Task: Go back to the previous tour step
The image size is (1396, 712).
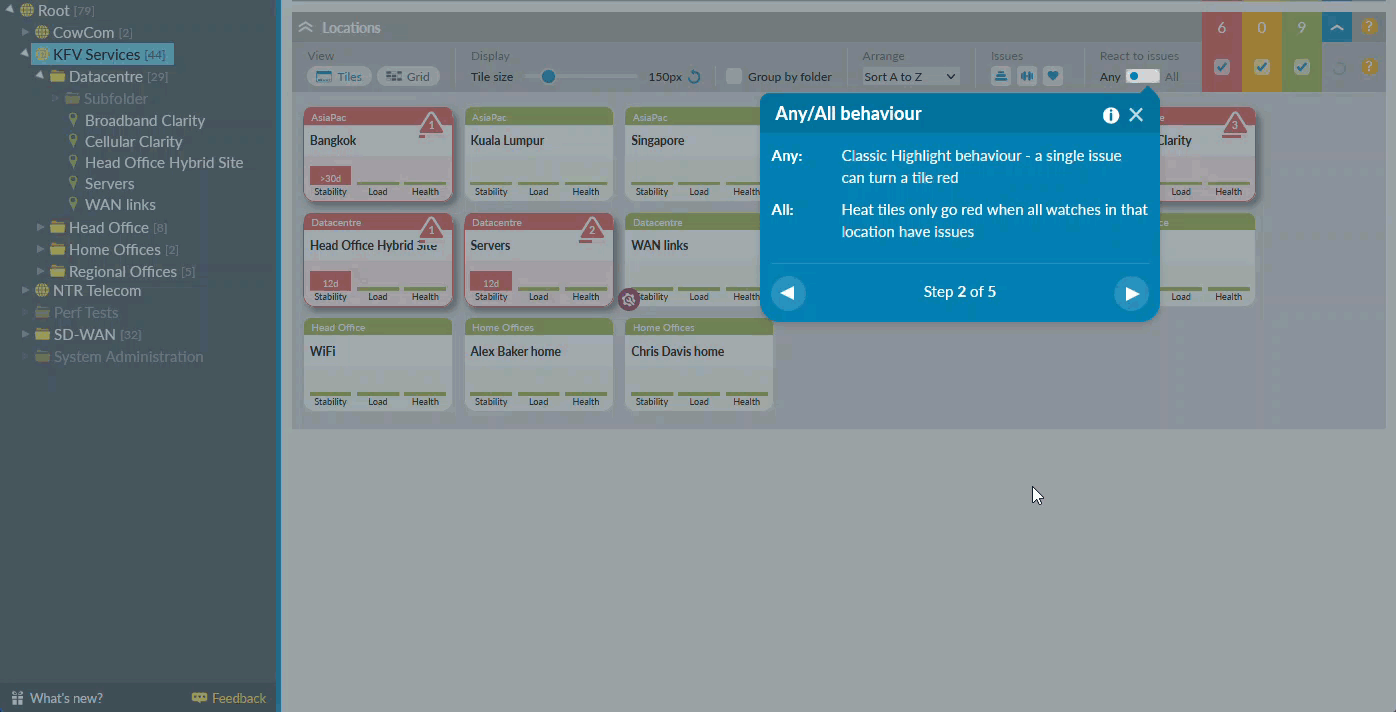Action: [788, 293]
